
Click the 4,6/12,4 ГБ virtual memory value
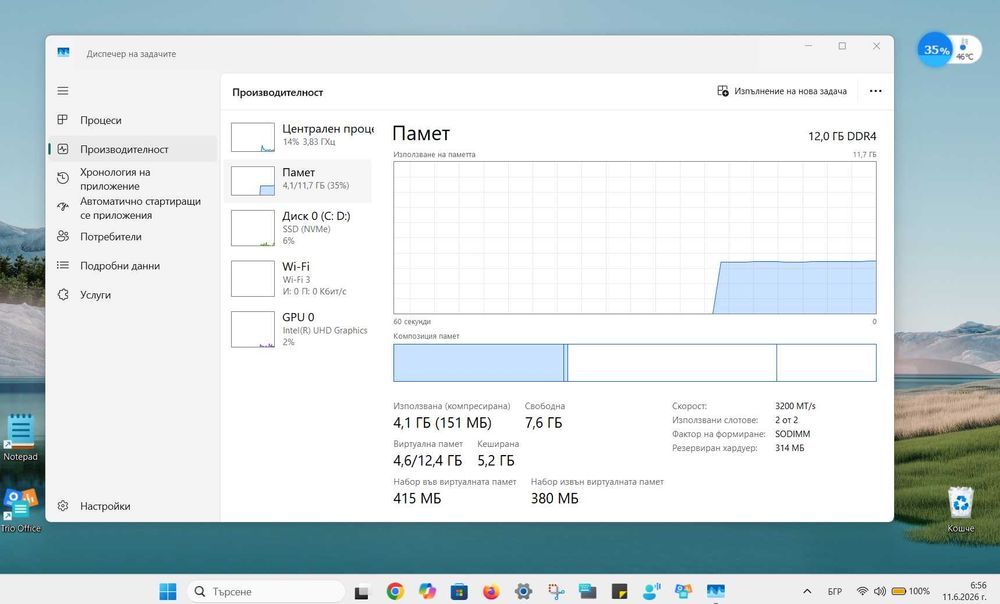[x=427, y=460]
